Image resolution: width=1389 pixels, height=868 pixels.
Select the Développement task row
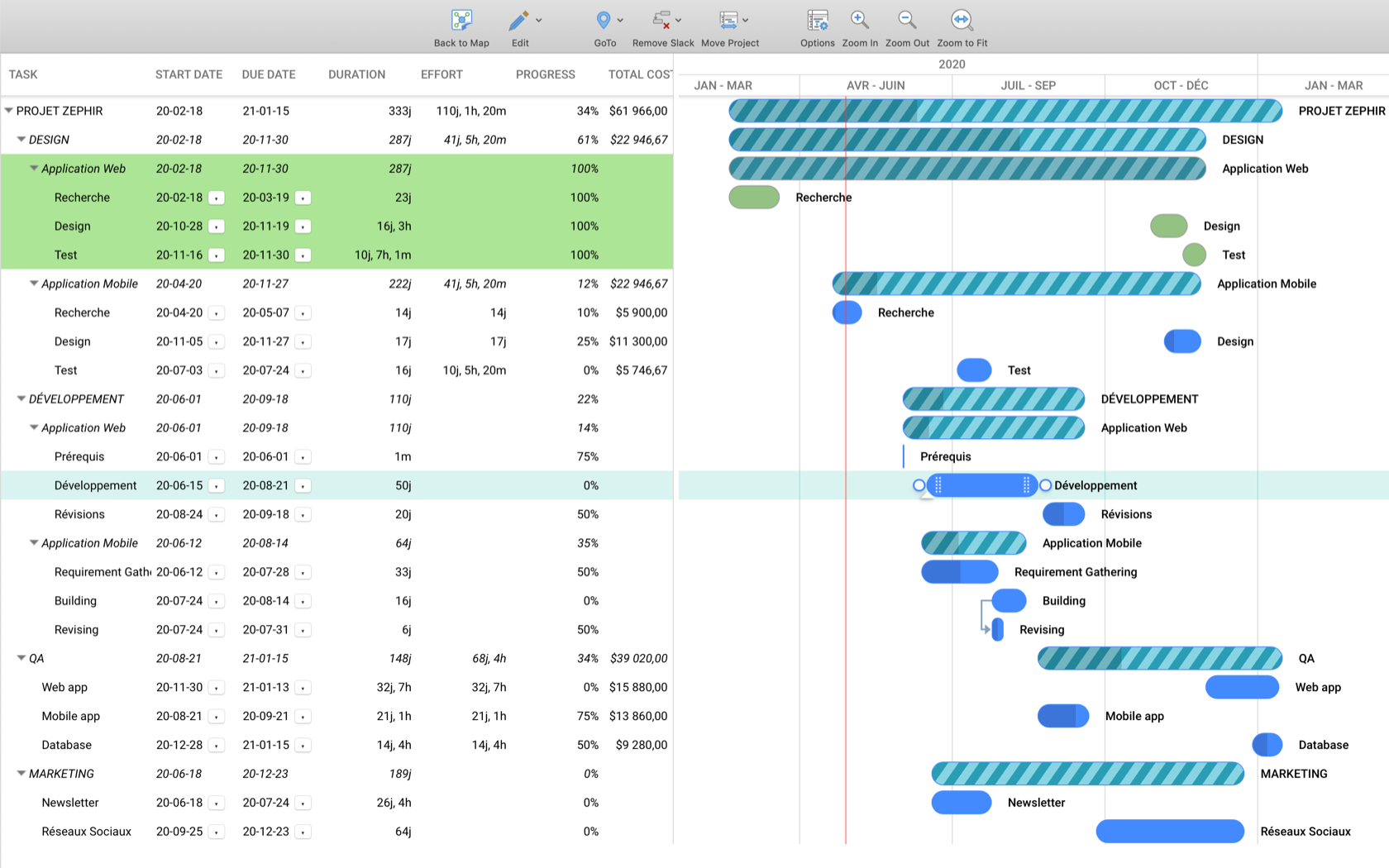[x=96, y=485]
